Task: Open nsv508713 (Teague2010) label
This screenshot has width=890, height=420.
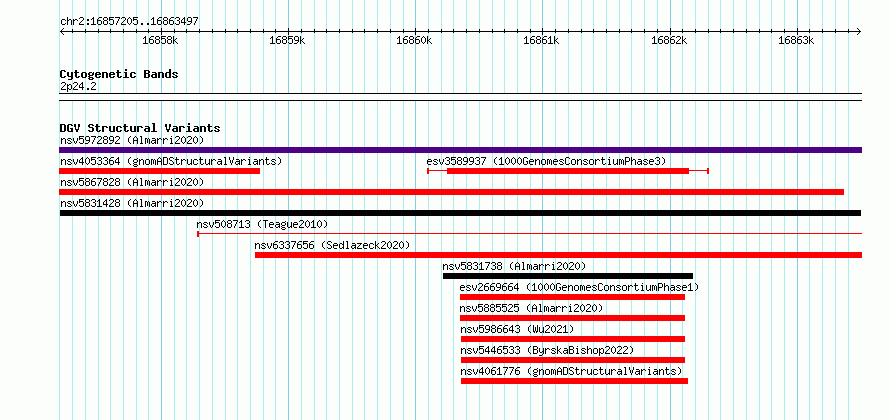Action: click(262, 224)
